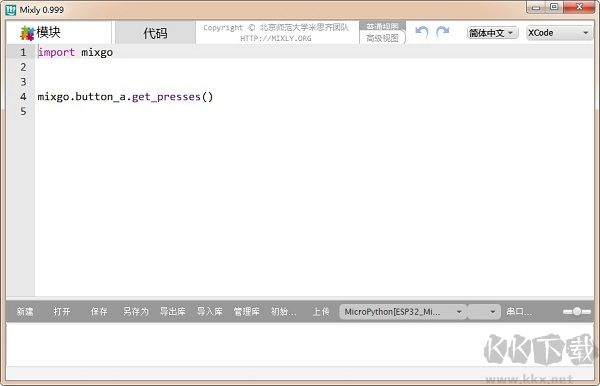Minimize the Mixly window
The image size is (600, 386).
click(536, 7)
